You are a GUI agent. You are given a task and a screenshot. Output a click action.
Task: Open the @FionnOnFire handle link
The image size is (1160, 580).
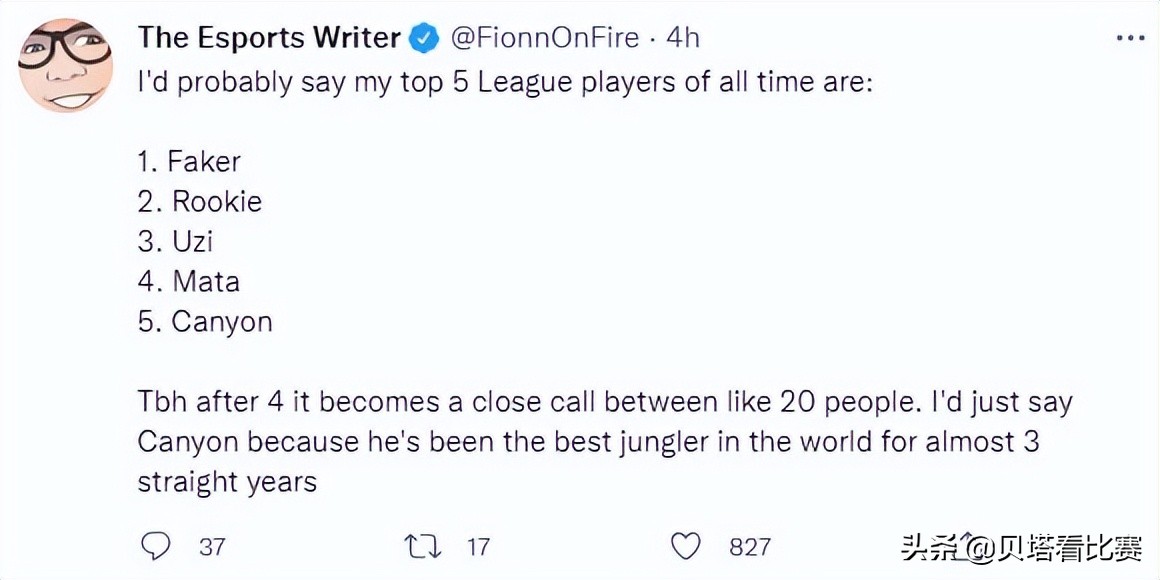547,38
